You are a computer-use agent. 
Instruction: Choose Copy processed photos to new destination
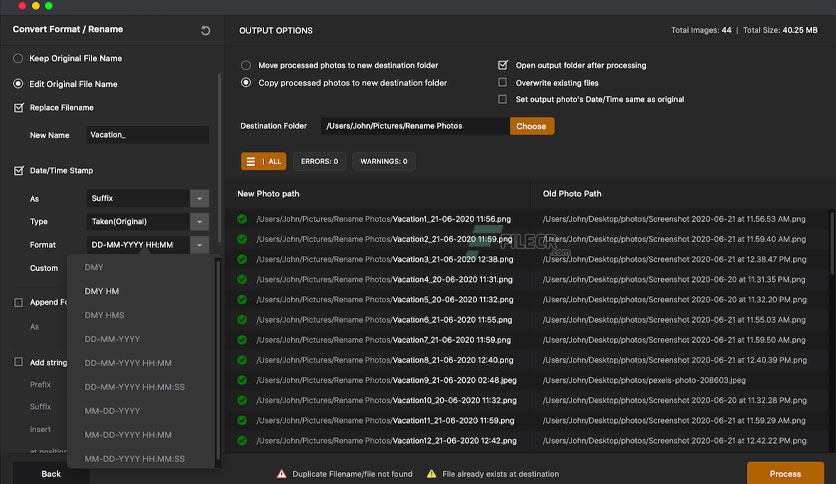pyautogui.click(x=246, y=83)
